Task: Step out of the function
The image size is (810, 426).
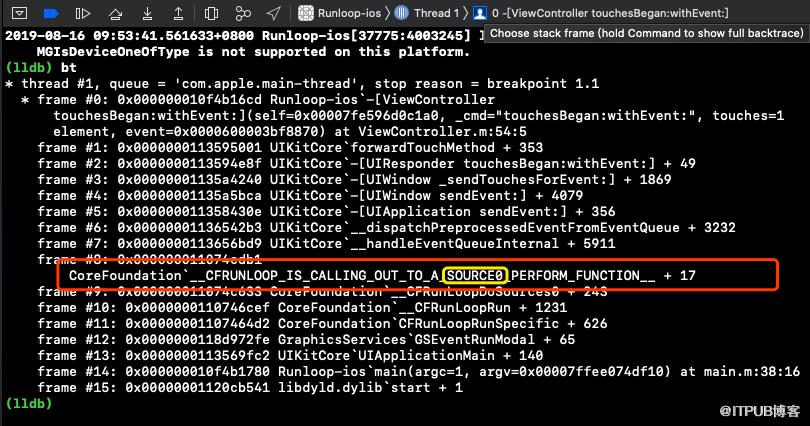Action: (178, 13)
